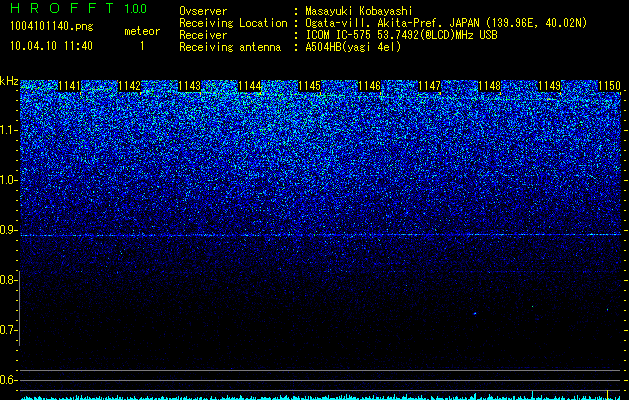Select the version number 1.0.0
The width and height of the screenshot is (629, 400).
click(x=136, y=8)
